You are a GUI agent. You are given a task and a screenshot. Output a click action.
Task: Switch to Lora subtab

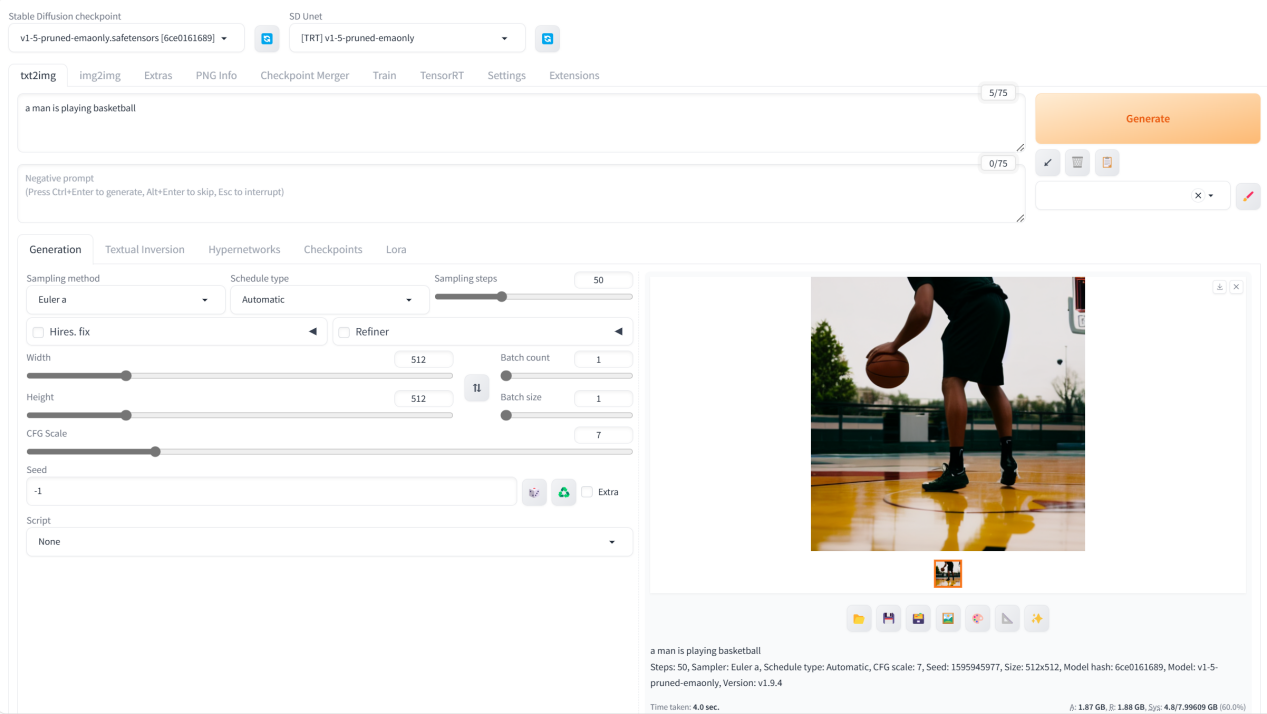tap(396, 249)
